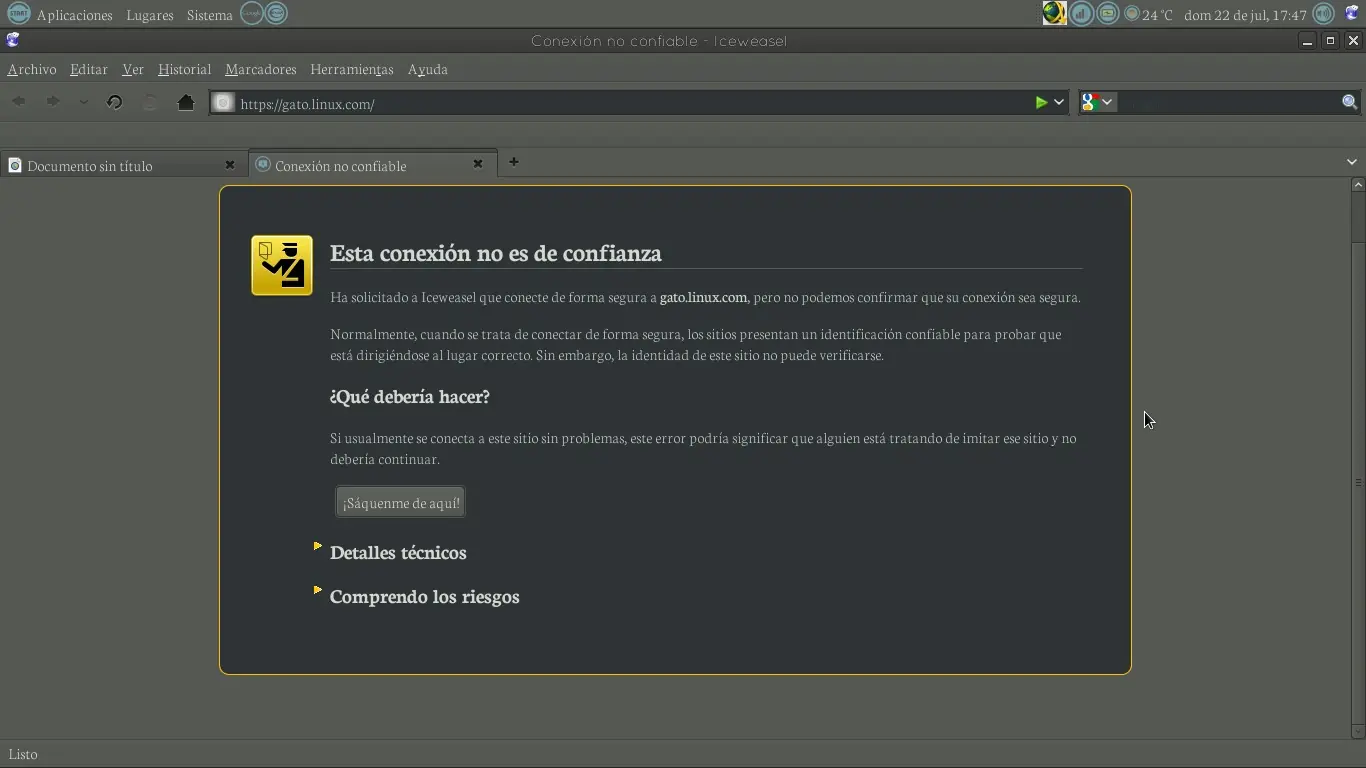The width and height of the screenshot is (1366, 768).
Task: Open the Ayuda menu
Action: [428, 69]
